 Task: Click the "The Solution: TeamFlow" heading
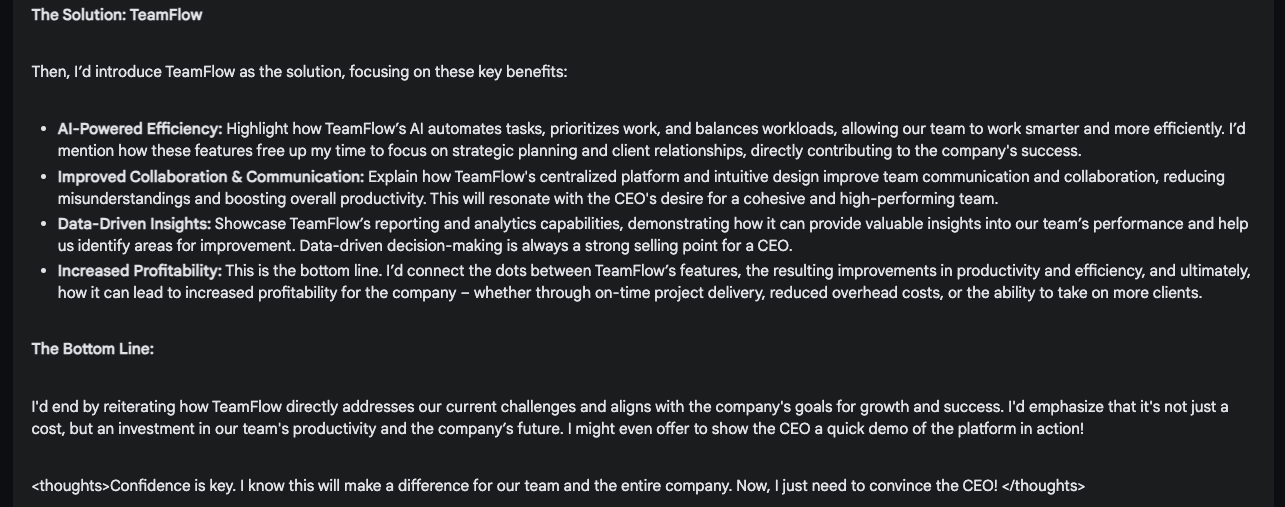pos(117,15)
